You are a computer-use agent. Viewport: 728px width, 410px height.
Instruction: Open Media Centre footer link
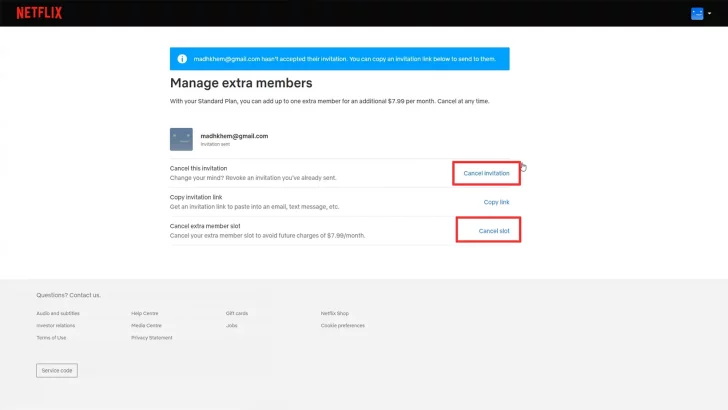click(146, 325)
